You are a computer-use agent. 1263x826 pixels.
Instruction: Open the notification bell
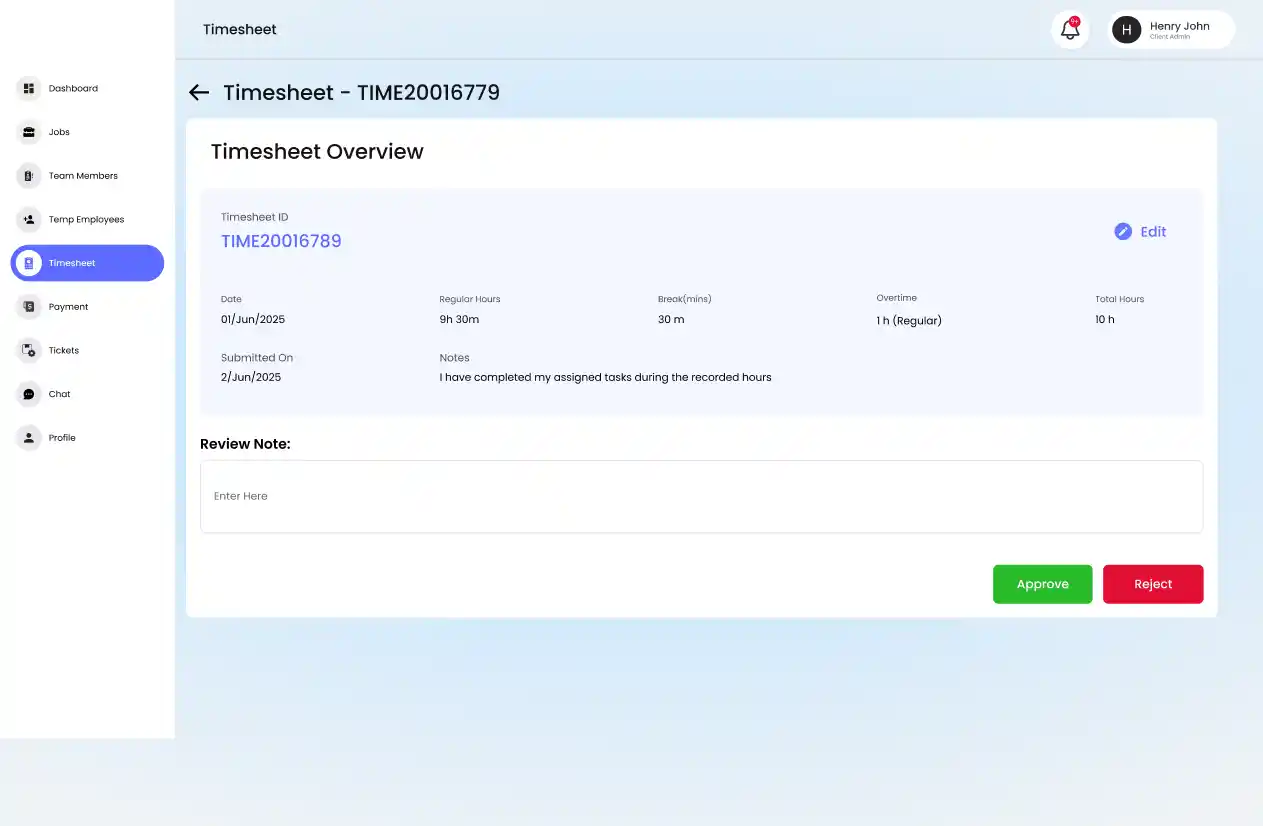tap(1069, 30)
